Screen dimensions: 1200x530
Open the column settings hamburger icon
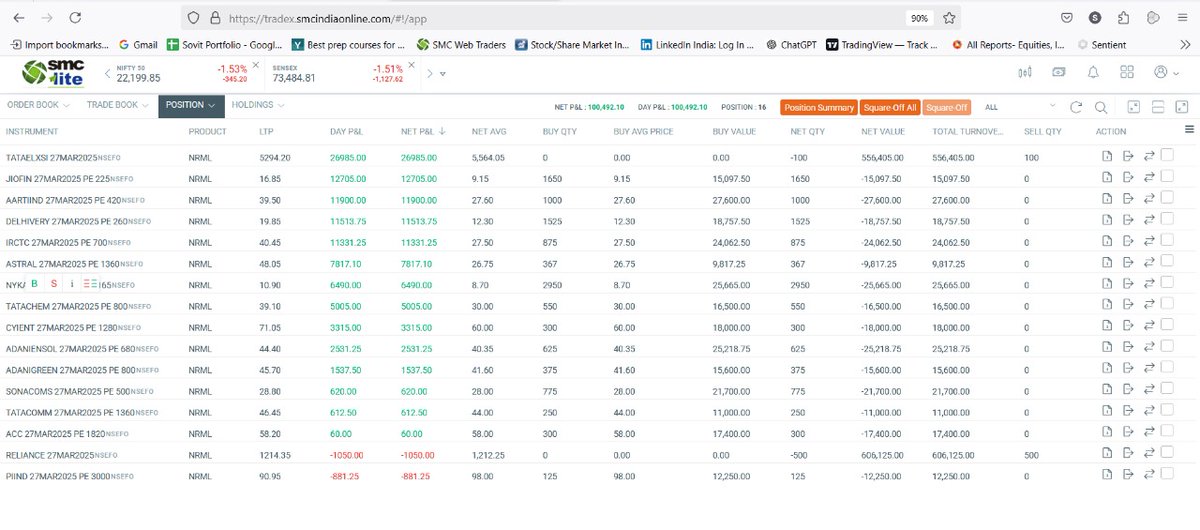[x=1189, y=130]
